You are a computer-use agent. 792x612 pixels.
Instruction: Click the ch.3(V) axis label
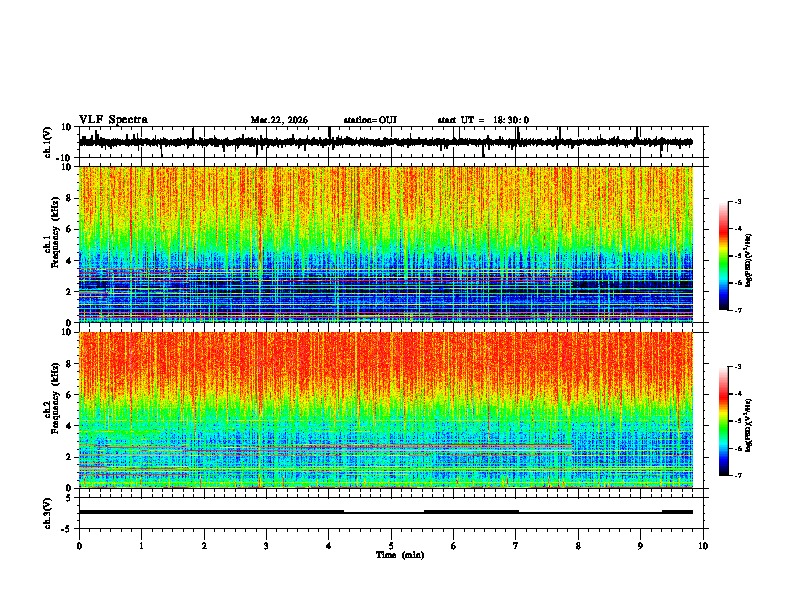tap(48, 513)
